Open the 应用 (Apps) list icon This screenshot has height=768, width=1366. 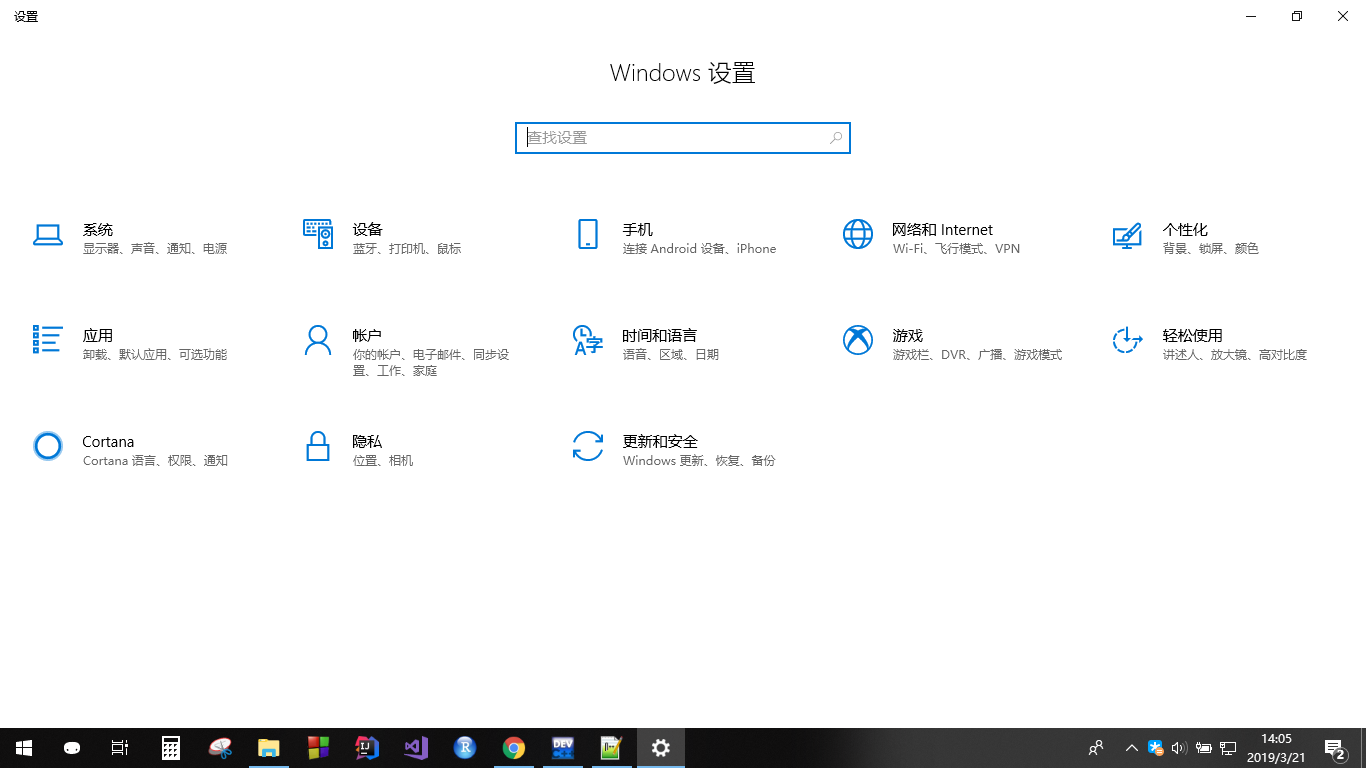point(48,339)
